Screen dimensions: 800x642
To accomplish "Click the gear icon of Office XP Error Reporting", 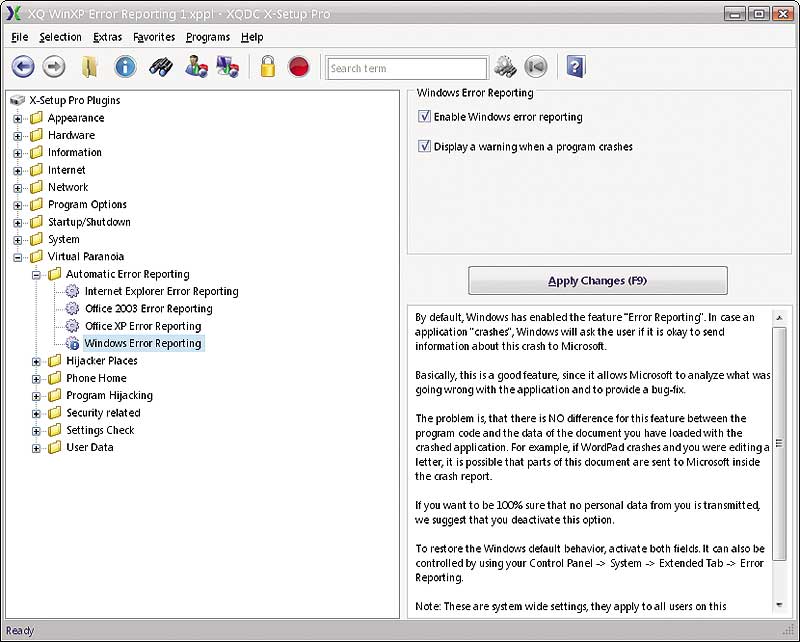I will point(72,326).
